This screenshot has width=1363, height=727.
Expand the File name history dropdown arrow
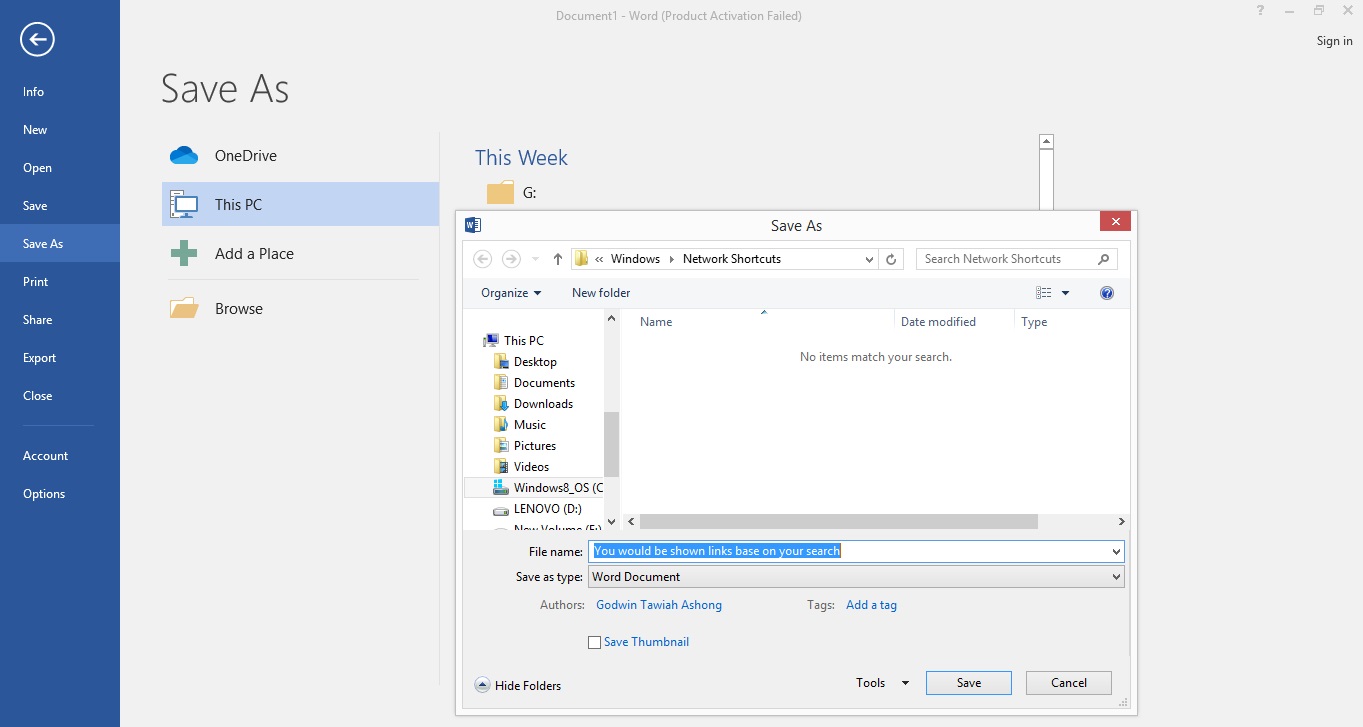click(1116, 551)
